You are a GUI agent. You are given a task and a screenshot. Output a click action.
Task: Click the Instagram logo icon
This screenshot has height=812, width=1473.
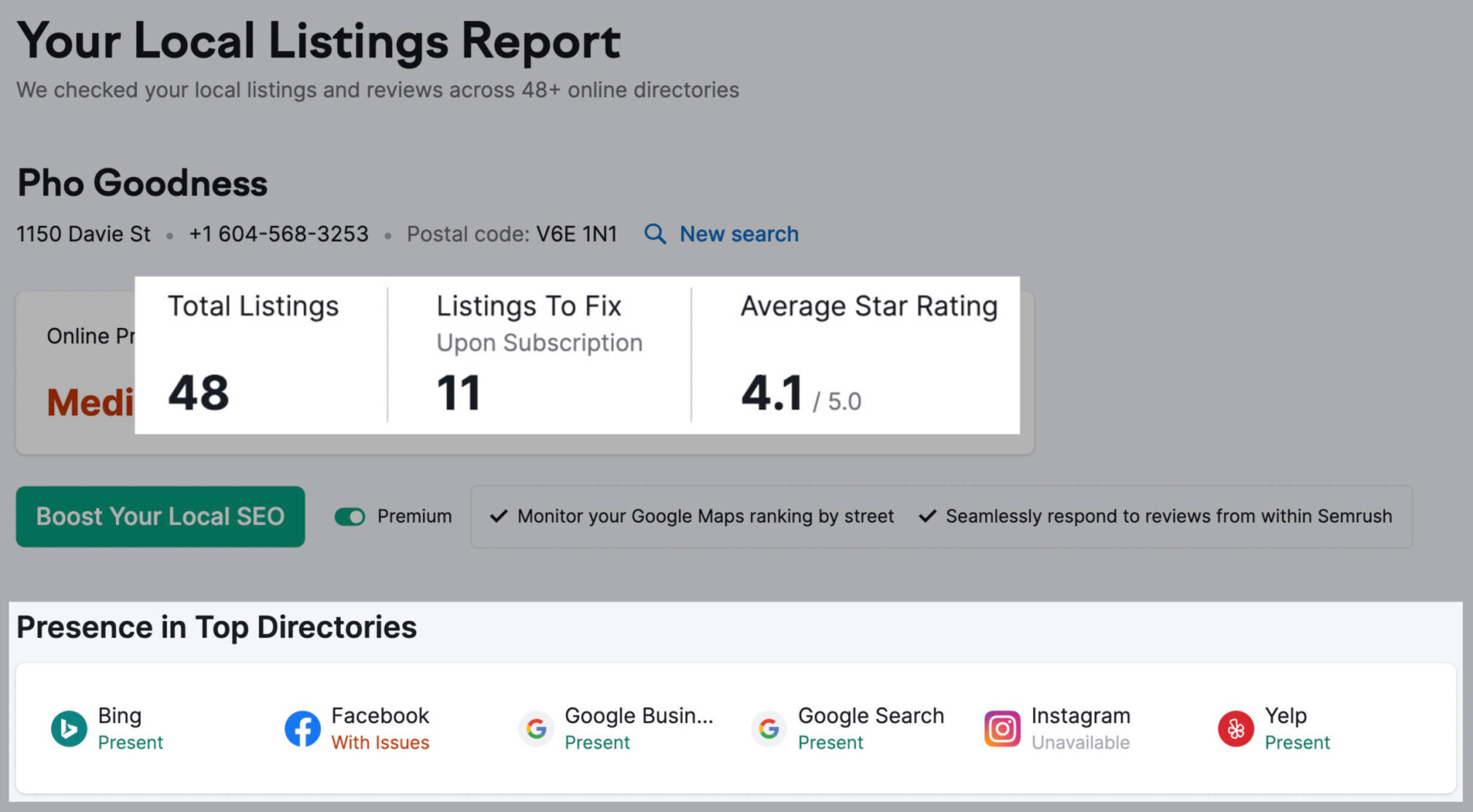[1003, 728]
